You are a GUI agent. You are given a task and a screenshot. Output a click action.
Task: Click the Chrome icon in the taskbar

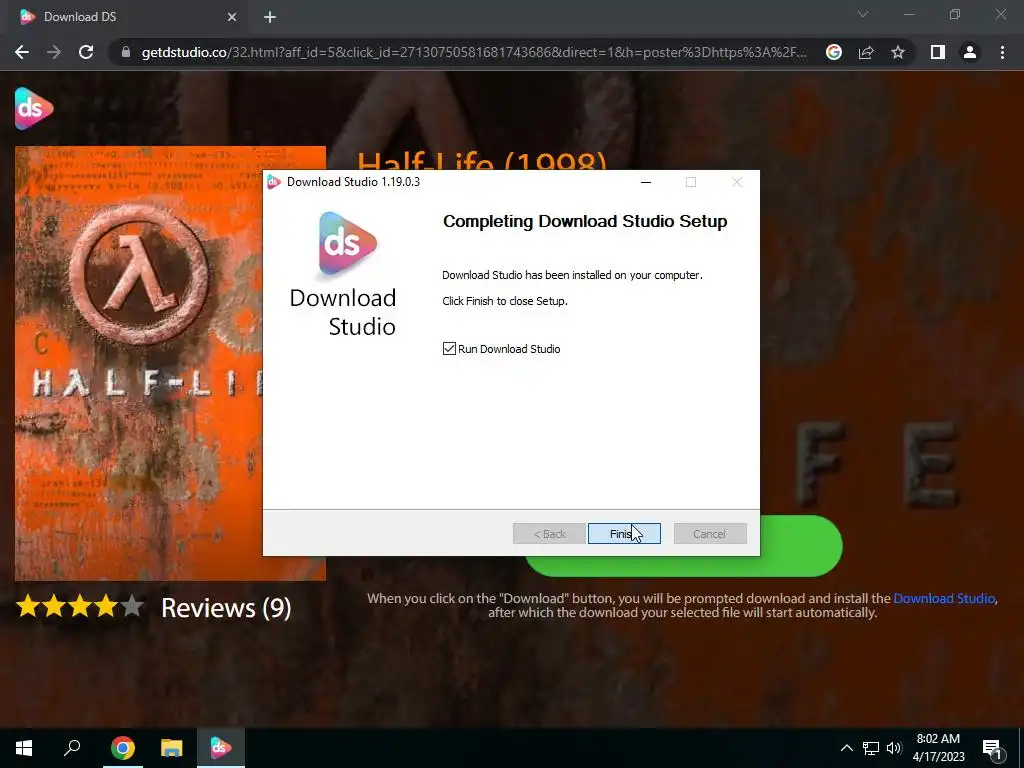coord(122,748)
